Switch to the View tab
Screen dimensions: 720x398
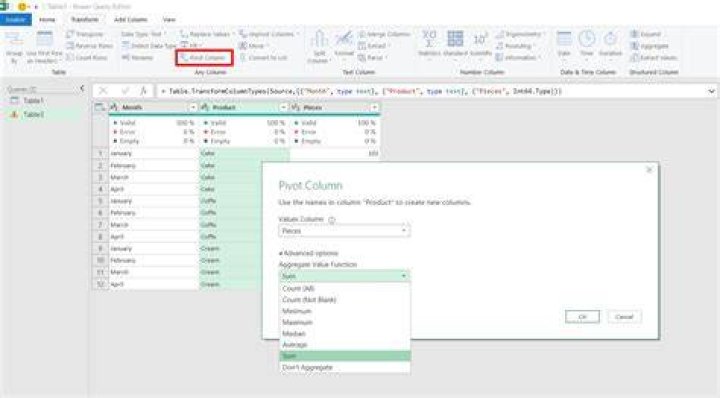pyautogui.click(x=169, y=20)
